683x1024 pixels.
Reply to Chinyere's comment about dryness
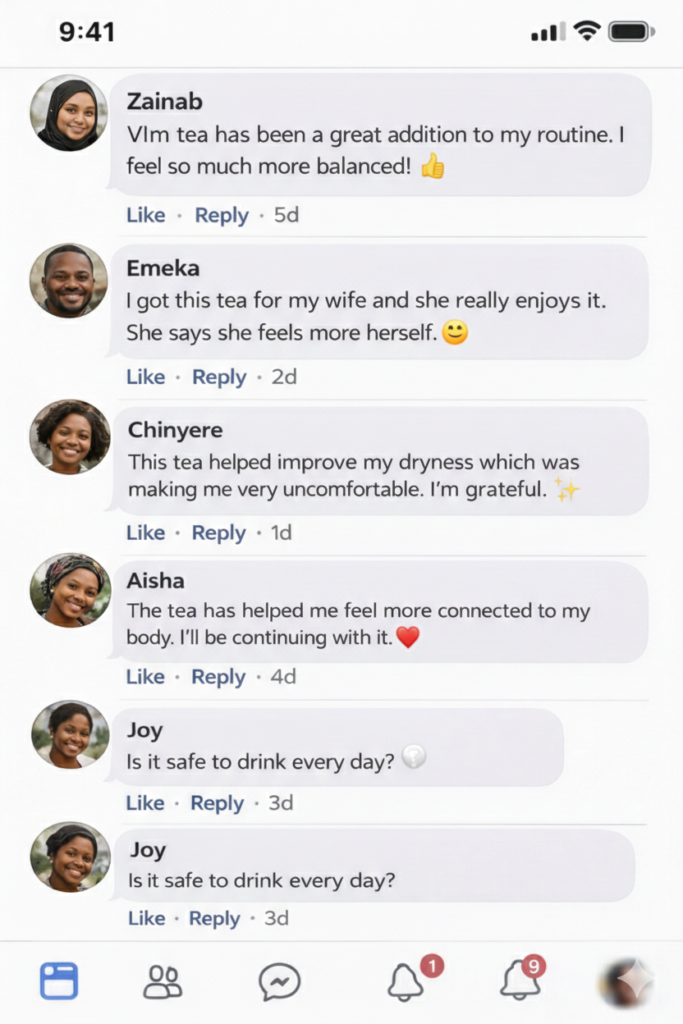click(218, 534)
